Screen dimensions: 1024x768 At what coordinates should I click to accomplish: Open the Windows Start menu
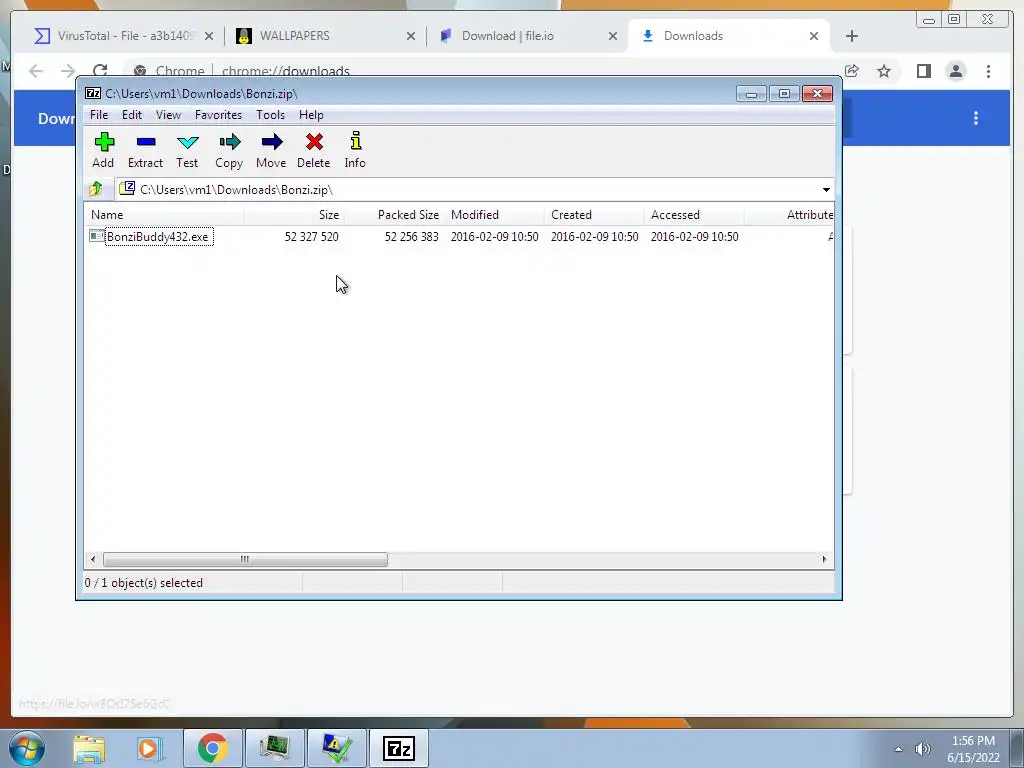tap(27, 748)
